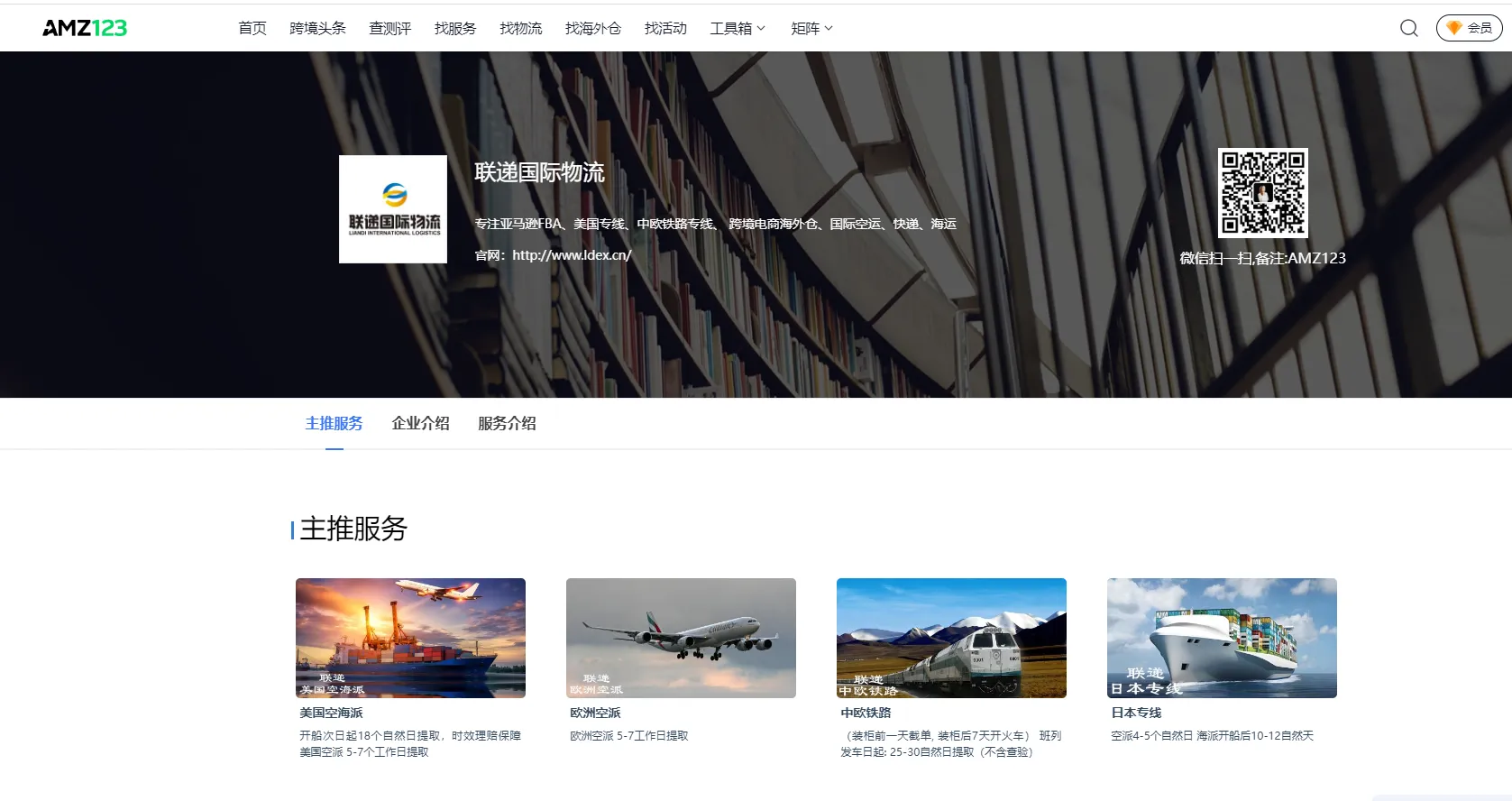Expand the 矩阵 dropdown
Image resolution: width=1512 pixels, height=801 pixels.
[x=811, y=28]
